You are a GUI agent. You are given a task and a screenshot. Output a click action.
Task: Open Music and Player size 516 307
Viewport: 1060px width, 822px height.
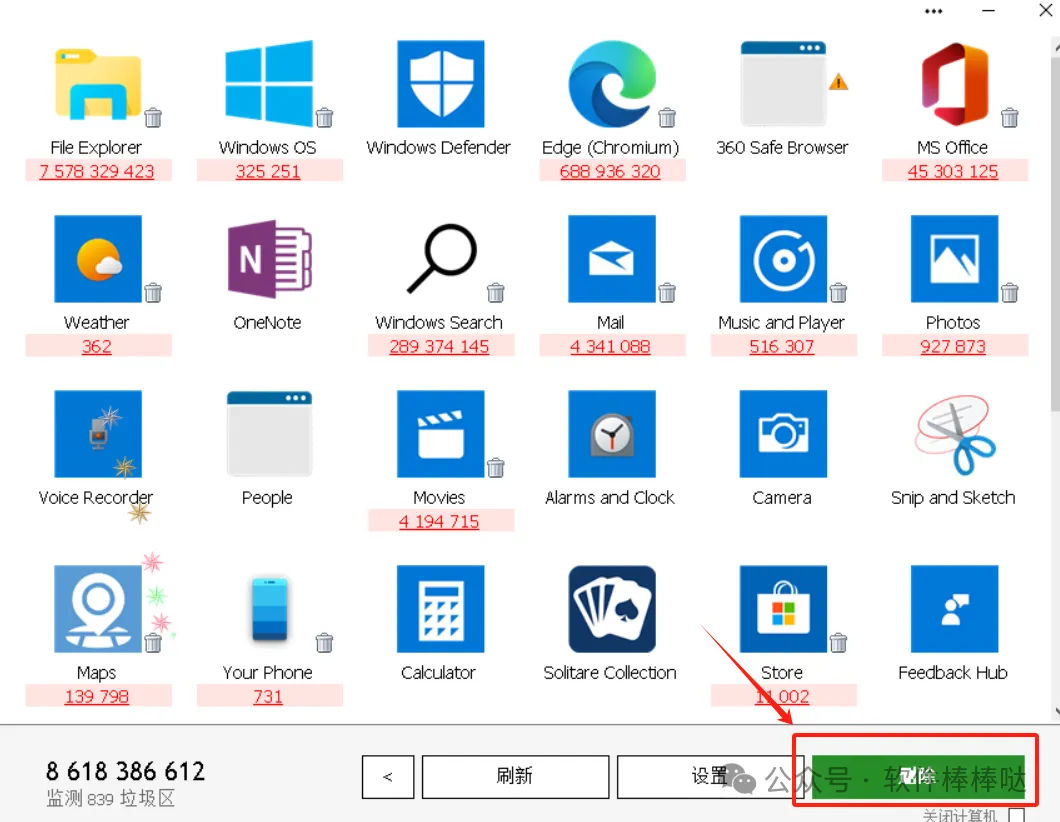coord(781,347)
